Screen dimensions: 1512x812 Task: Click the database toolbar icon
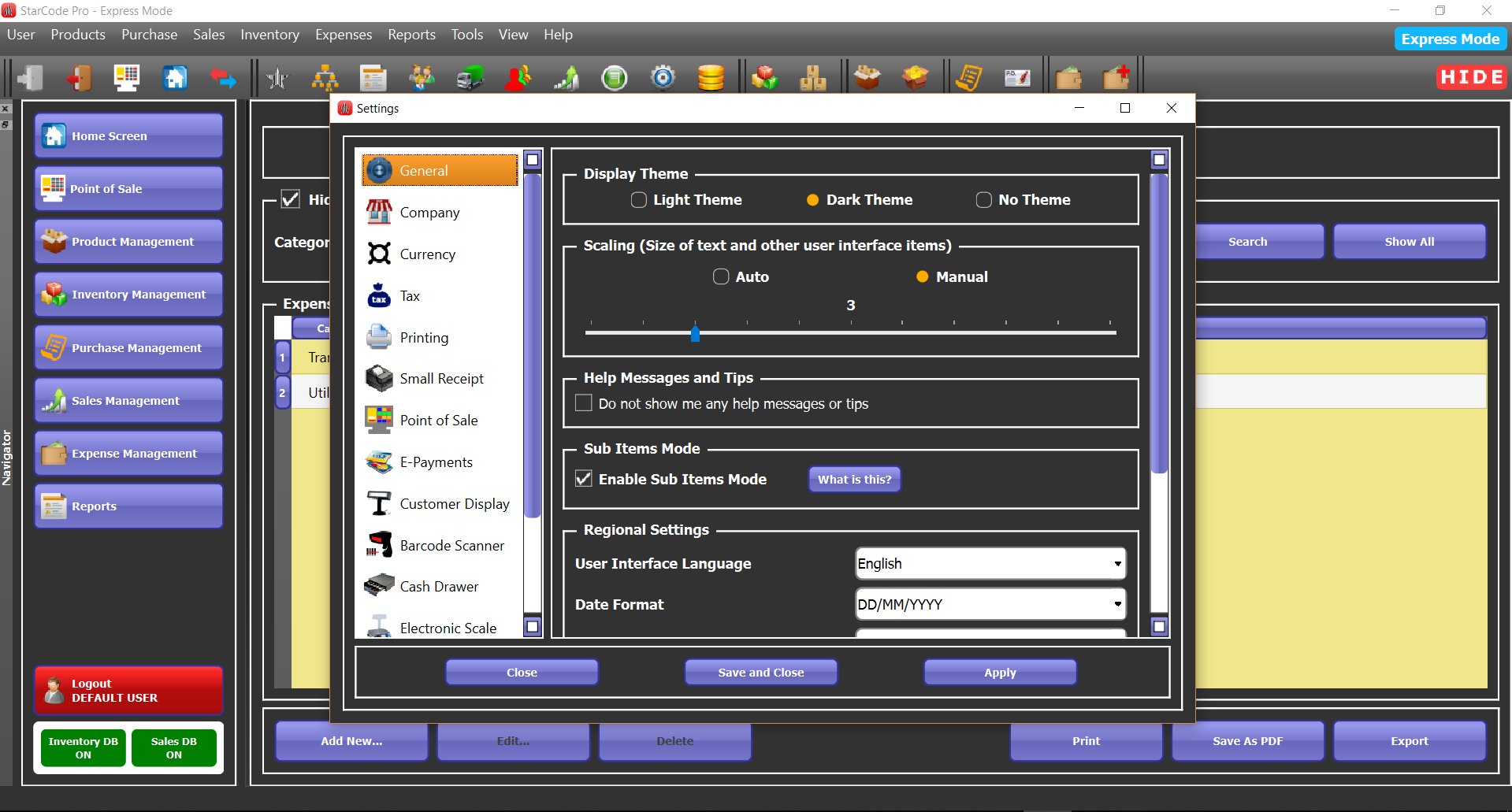pos(711,76)
